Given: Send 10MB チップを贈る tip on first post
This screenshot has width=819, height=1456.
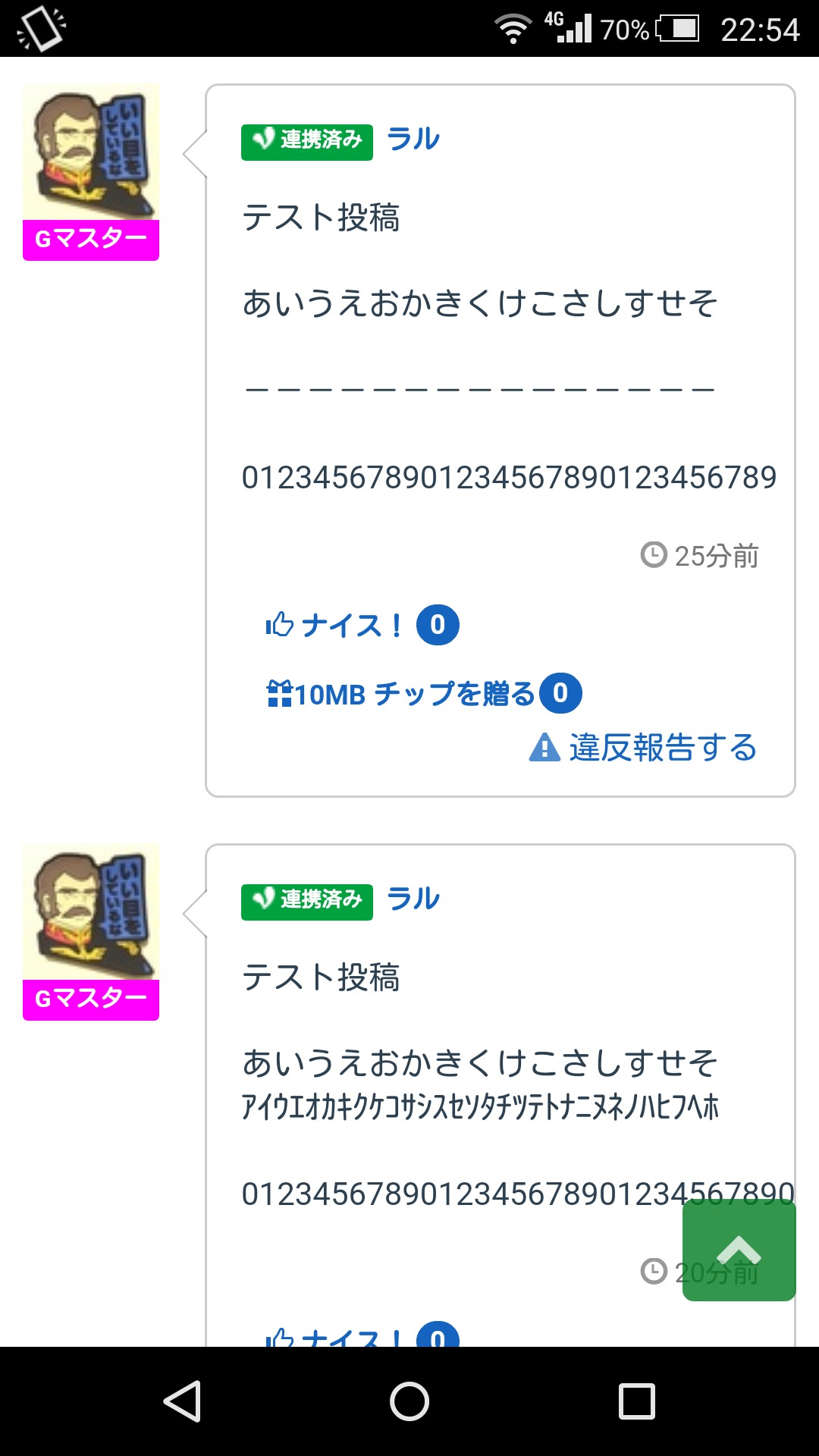Looking at the screenshot, I should click(x=414, y=694).
